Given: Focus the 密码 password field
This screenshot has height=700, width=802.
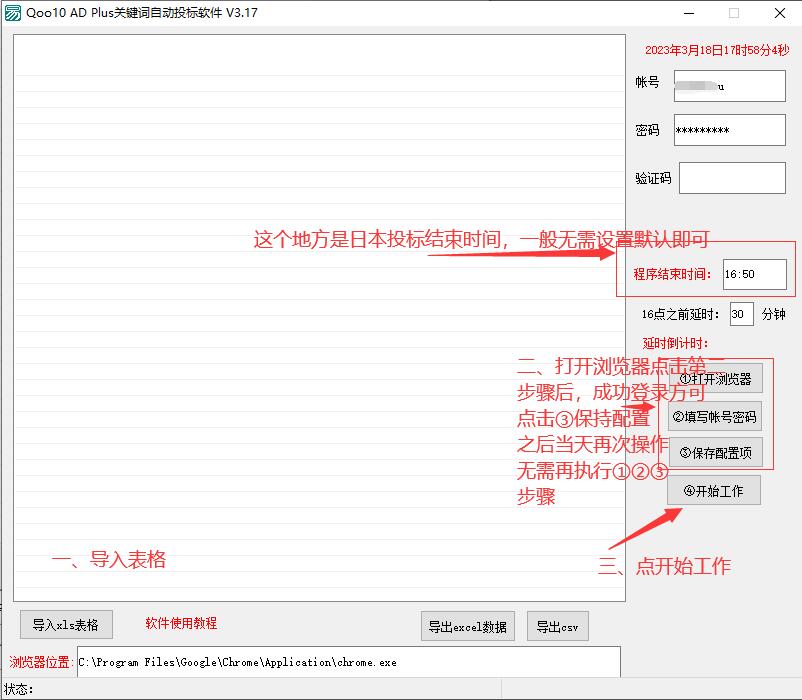Looking at the screenshot, I should pos(729,130).
